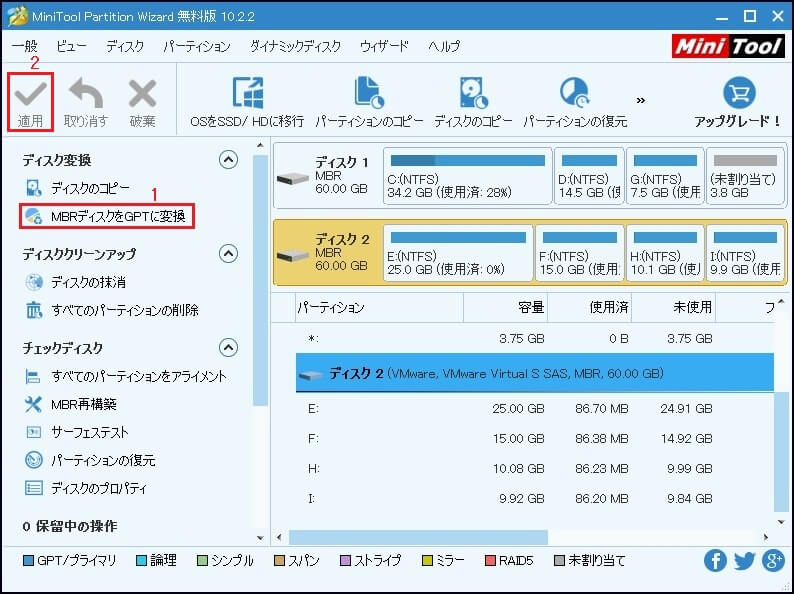Open パーティションの復元 toolbar tool

(x=574, y=93)
